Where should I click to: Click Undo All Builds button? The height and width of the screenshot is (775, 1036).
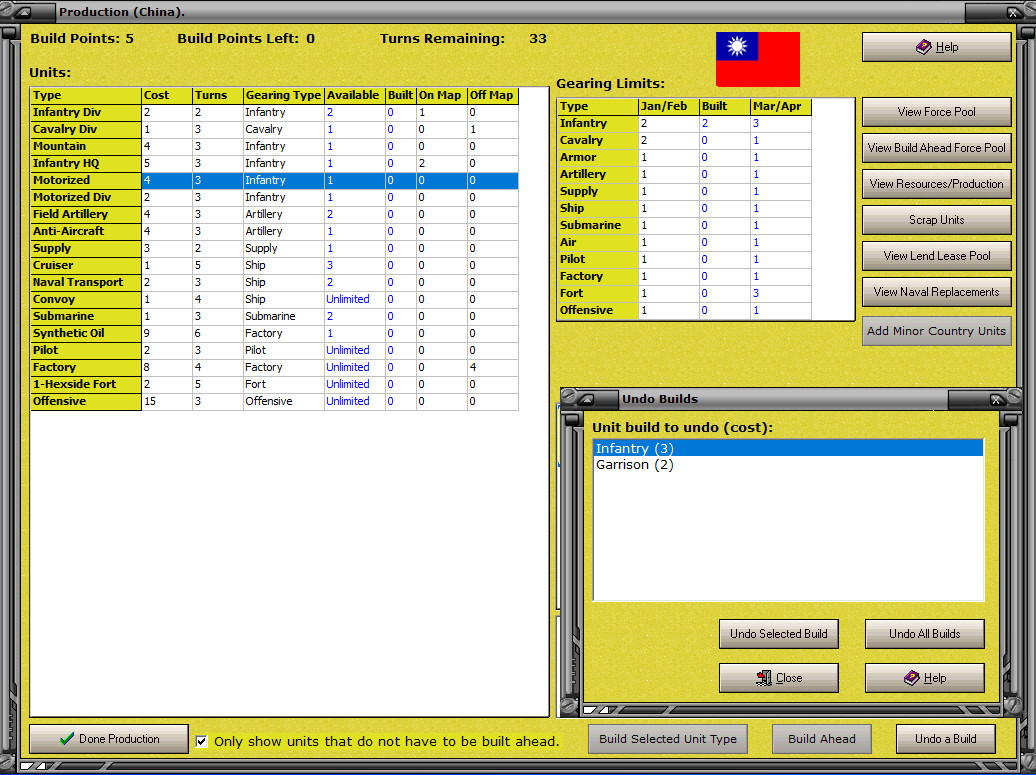[924, 634]
